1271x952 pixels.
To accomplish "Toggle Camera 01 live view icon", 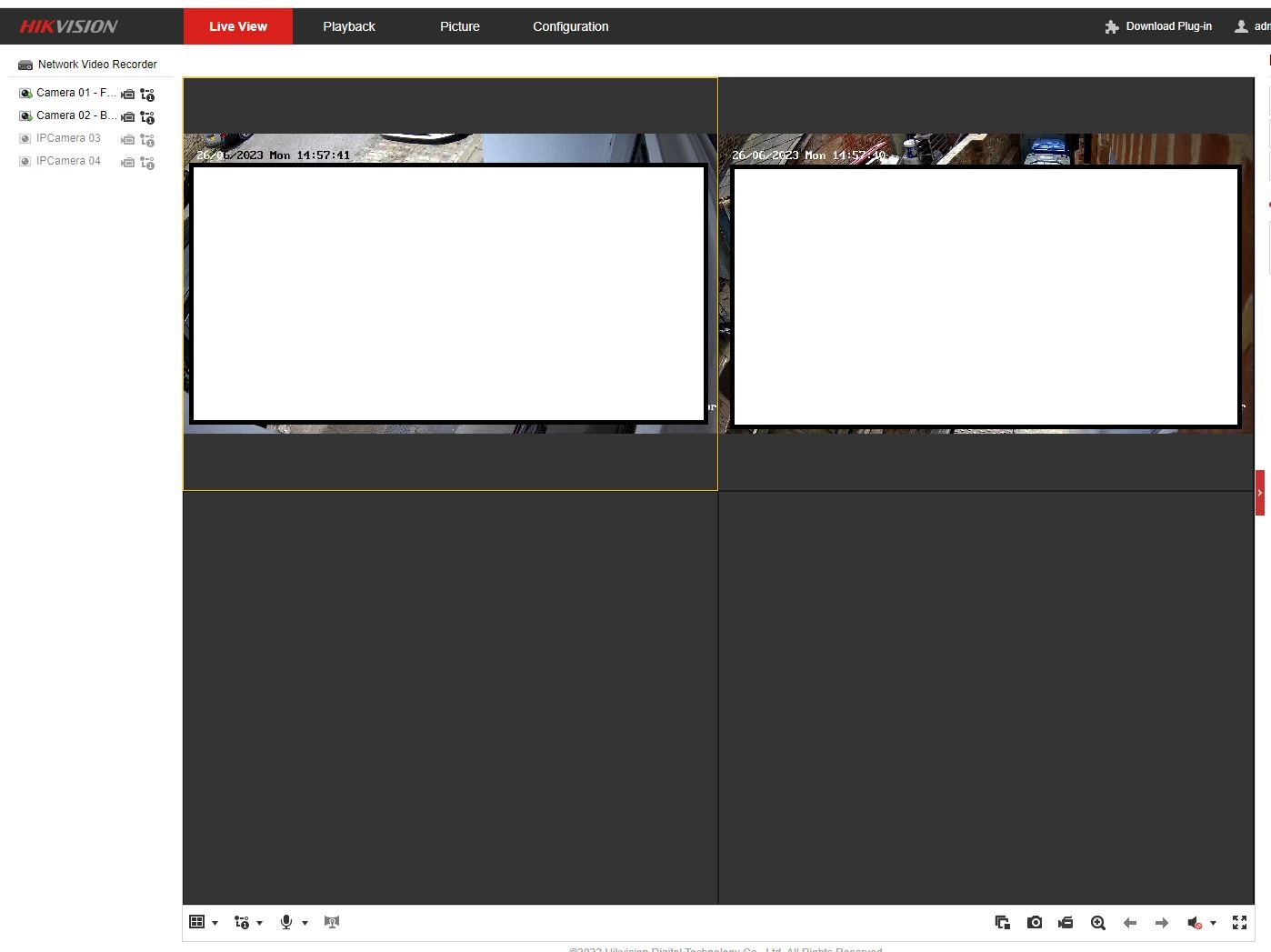I will coord(25,93).
